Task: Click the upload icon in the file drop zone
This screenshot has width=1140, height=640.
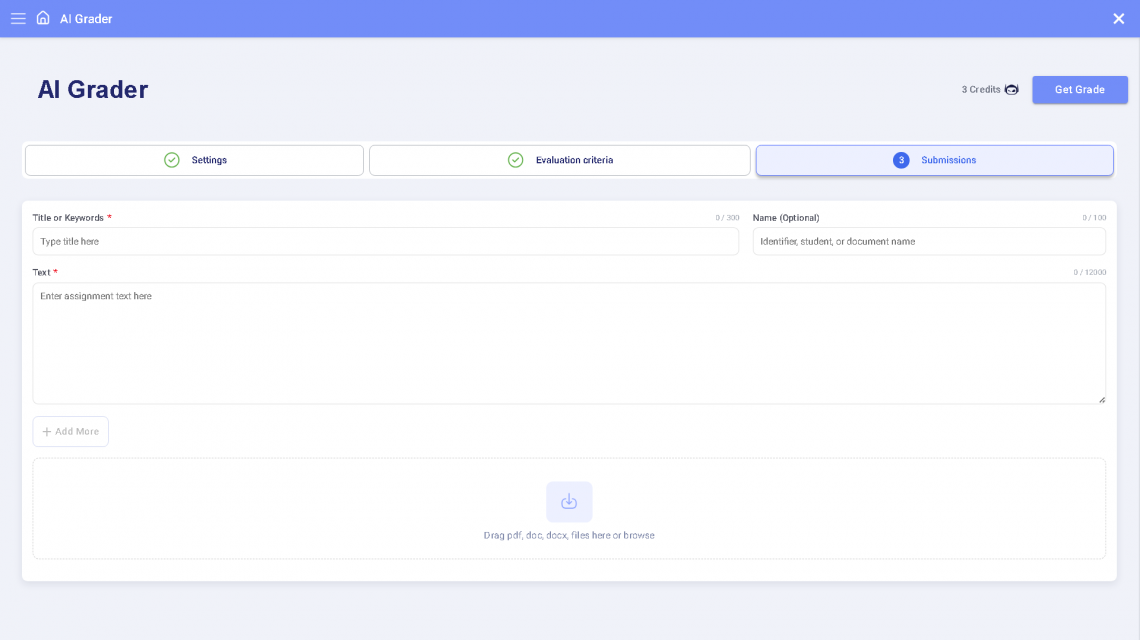Action: click(568, 502)
